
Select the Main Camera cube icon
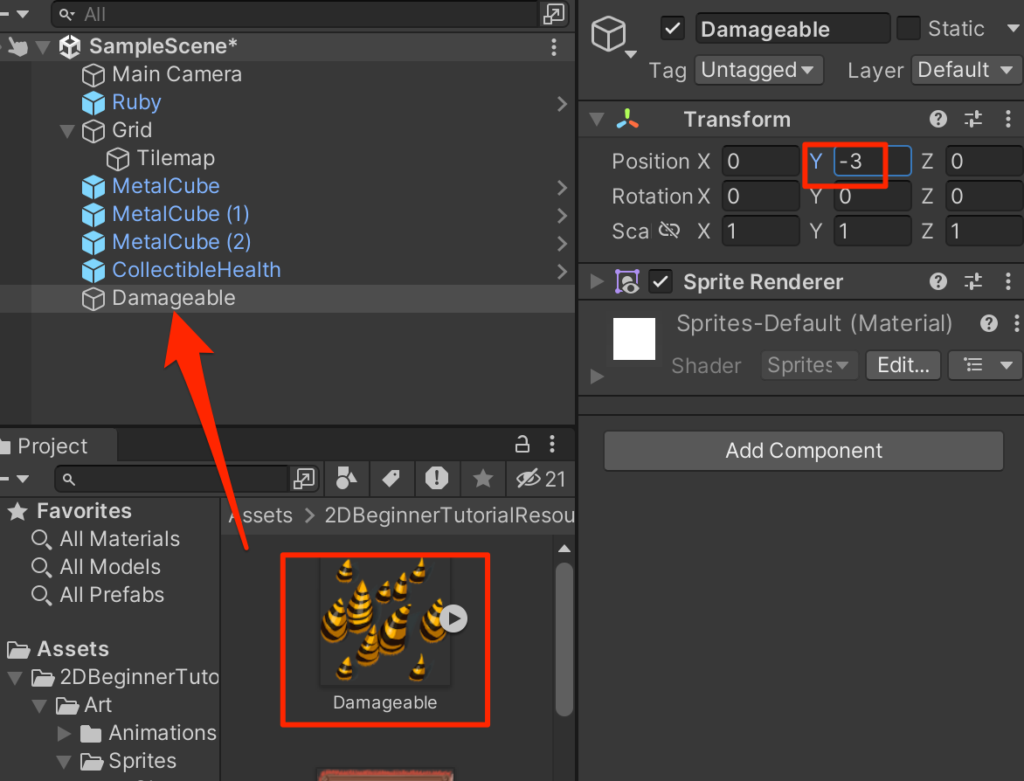pyautogui.click(x=93, y=75)
